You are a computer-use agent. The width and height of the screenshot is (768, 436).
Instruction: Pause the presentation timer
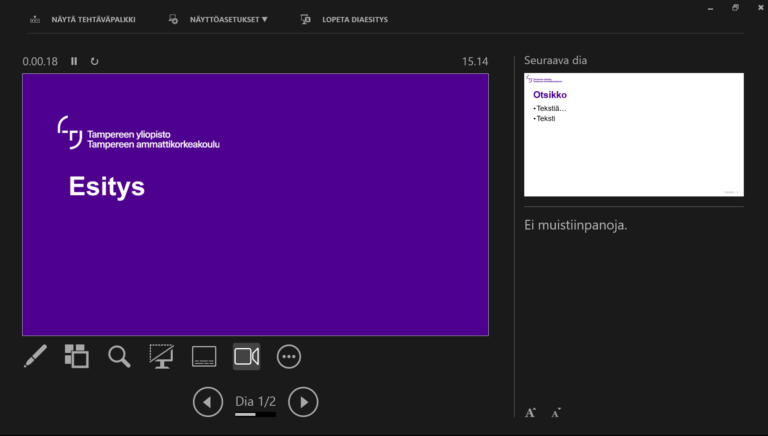pyautogui.click(x=74, y=61)
